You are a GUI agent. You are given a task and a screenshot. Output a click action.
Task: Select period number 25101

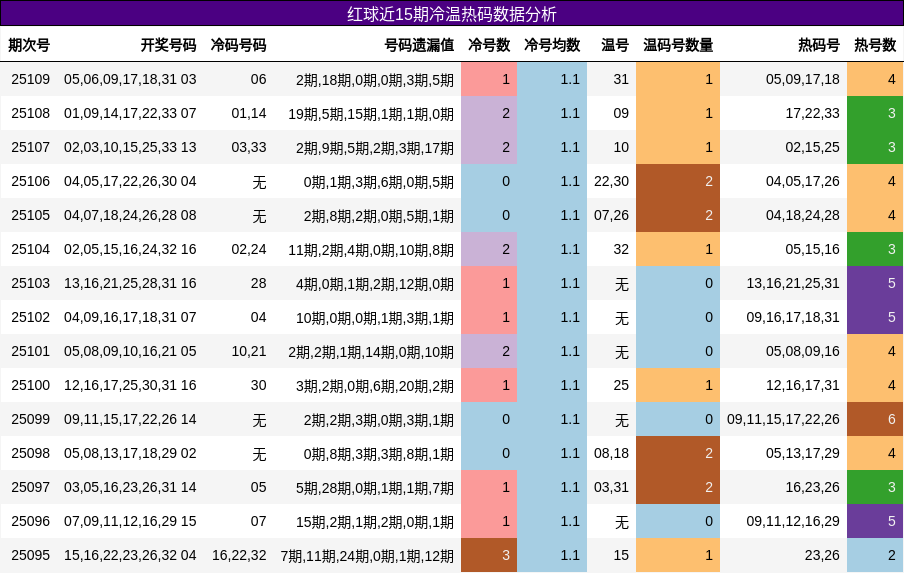coord(31,351)
